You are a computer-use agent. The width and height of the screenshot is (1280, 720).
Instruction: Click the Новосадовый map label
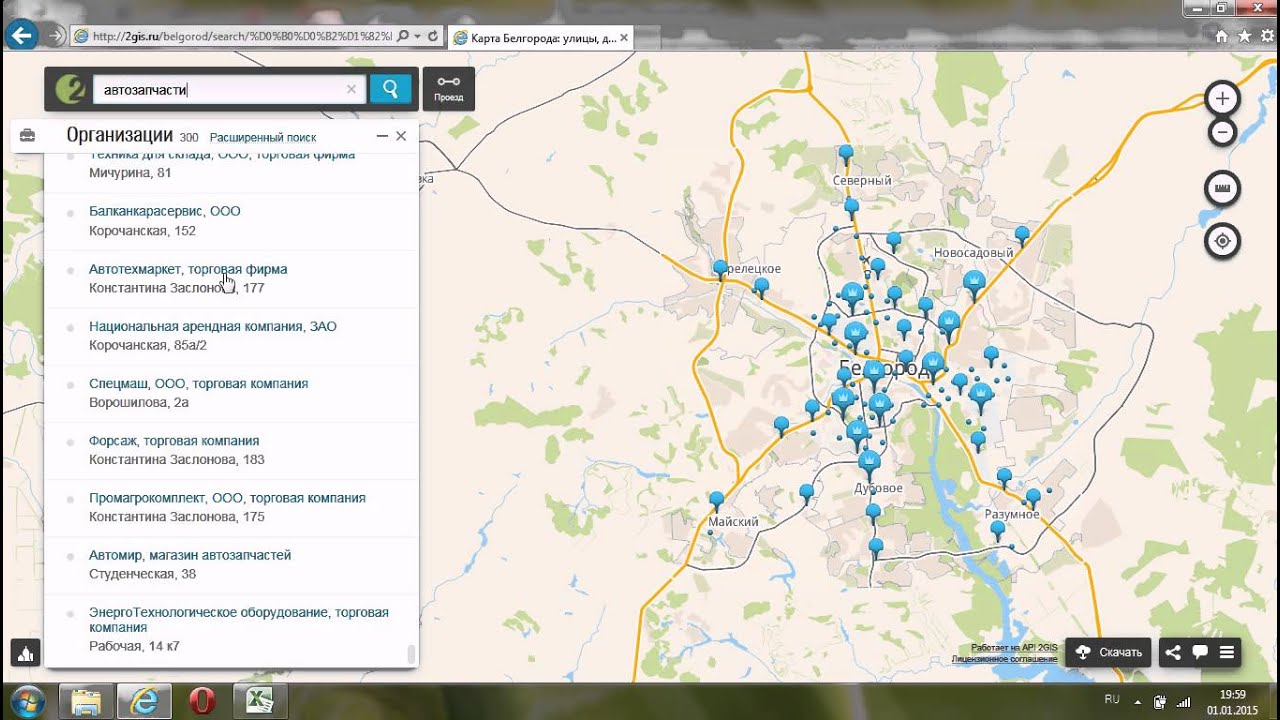(973, 253)
